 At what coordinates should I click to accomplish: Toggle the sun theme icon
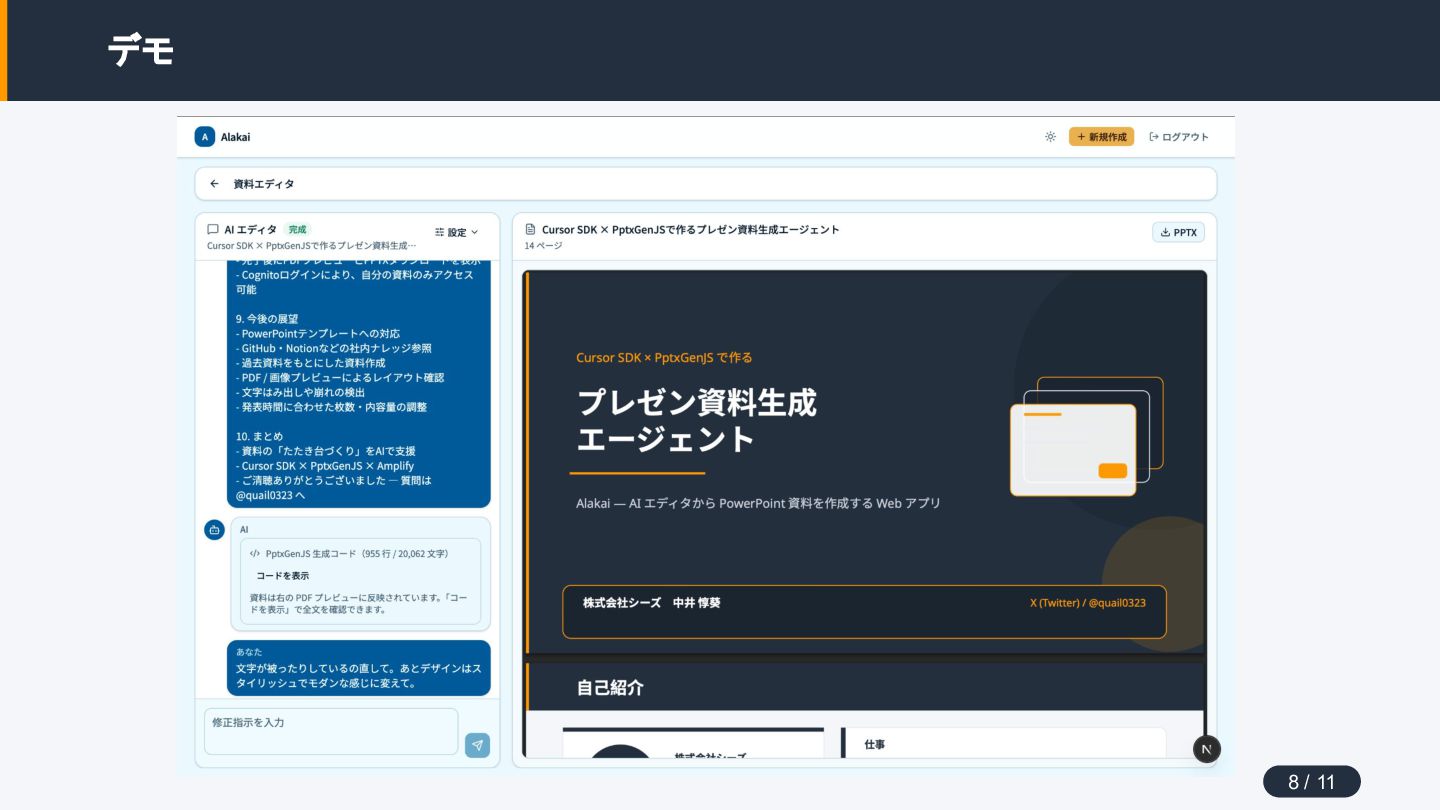(1050, 137)
